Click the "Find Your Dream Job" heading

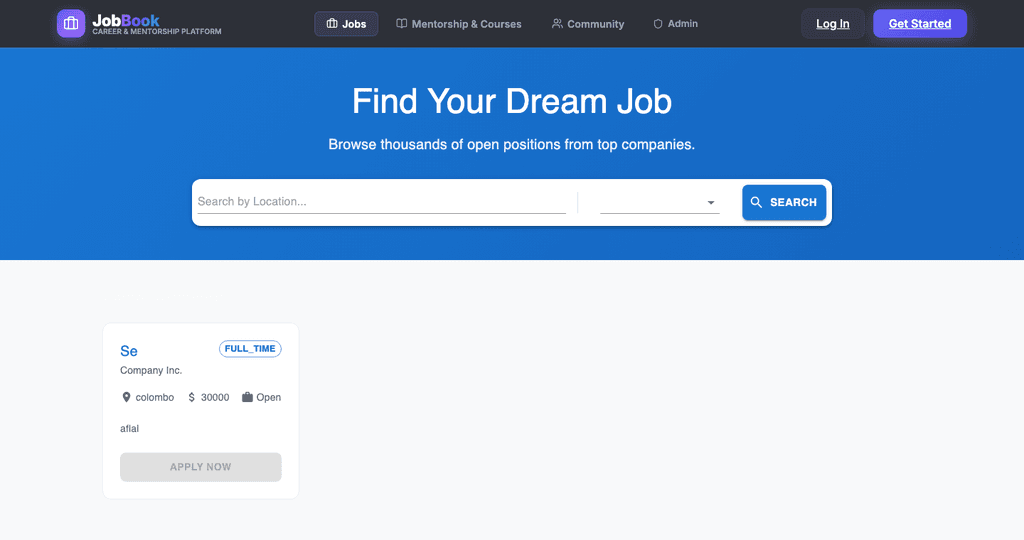tap(512, 101)
